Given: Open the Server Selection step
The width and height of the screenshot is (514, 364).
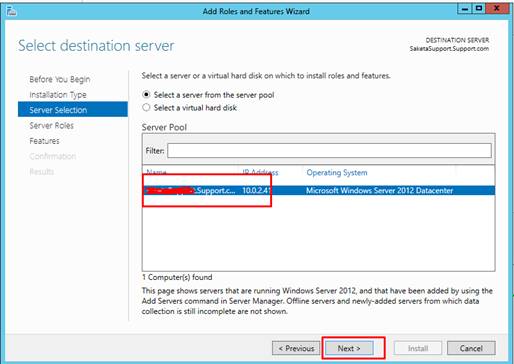Looking at the screenshot, I should pos(73,110).
